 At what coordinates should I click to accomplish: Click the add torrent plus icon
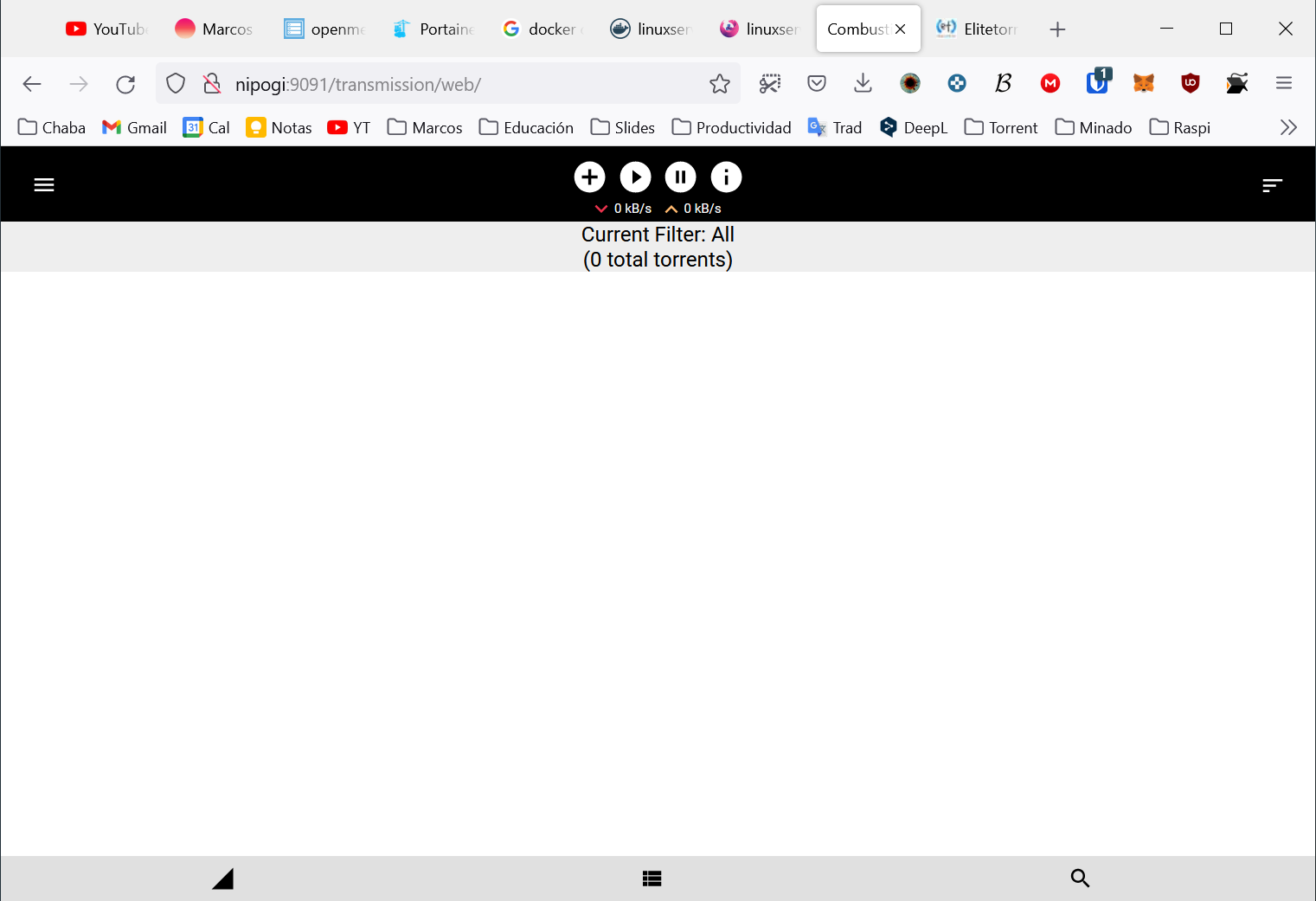coord(589,177)
